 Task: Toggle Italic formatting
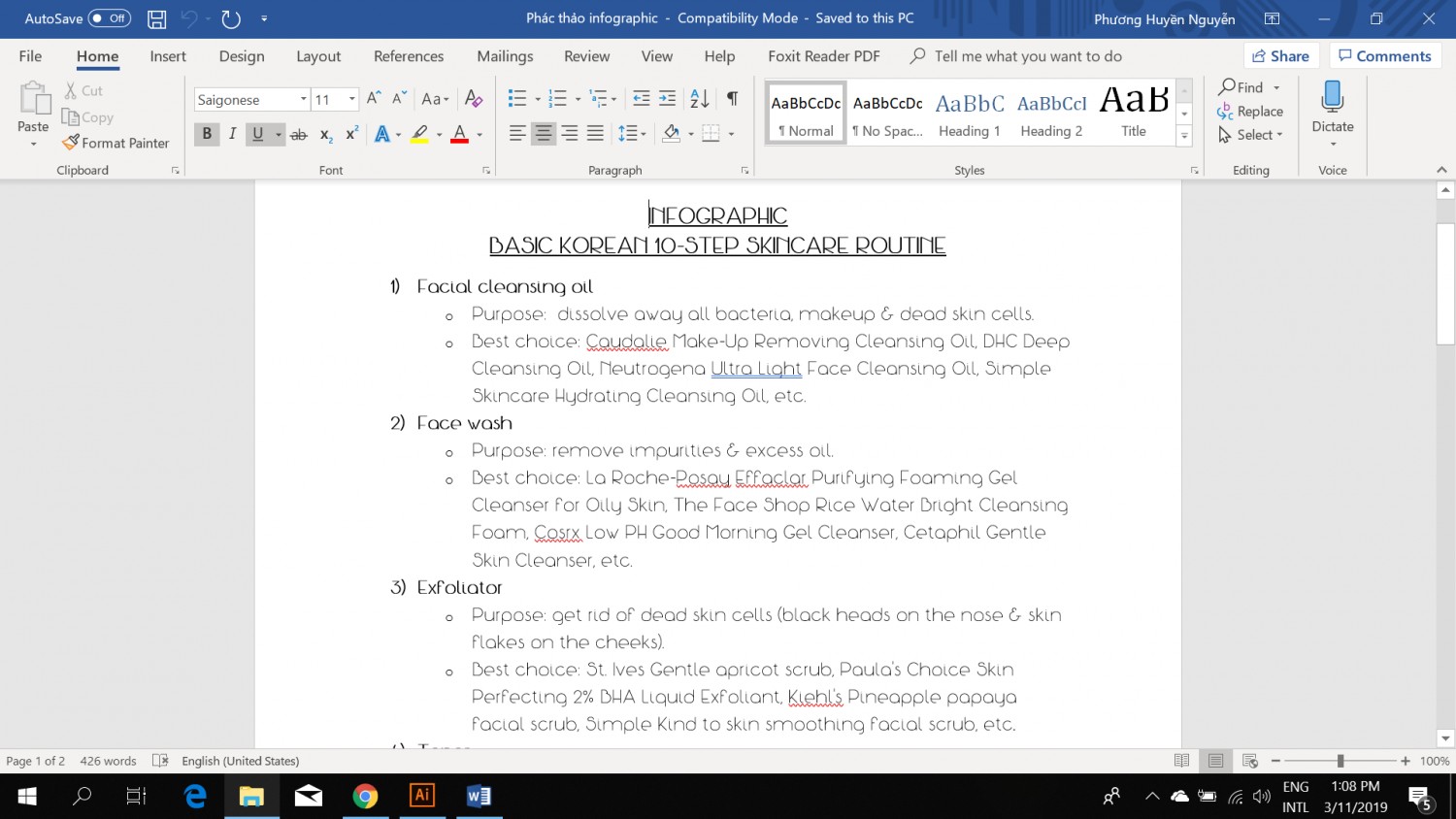(x=233, y=134)
